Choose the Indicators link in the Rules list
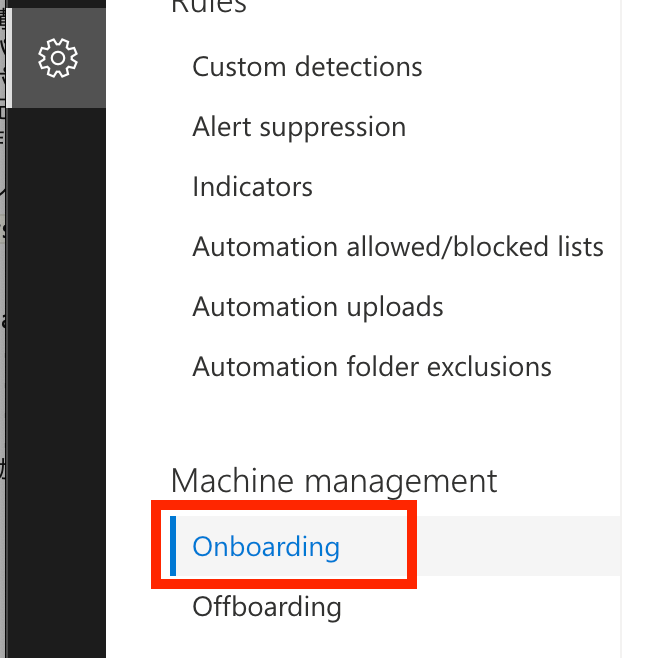This screenshot has height=658, width=650. point(252,186)
